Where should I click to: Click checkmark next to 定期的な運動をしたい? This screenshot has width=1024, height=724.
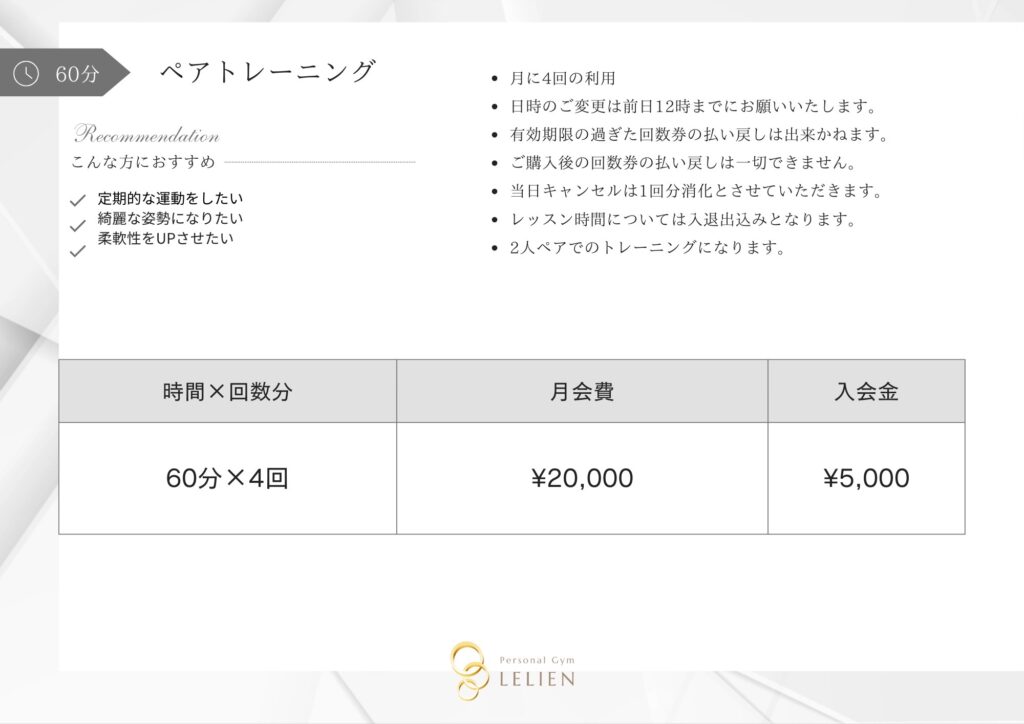(x=78, y=200)
